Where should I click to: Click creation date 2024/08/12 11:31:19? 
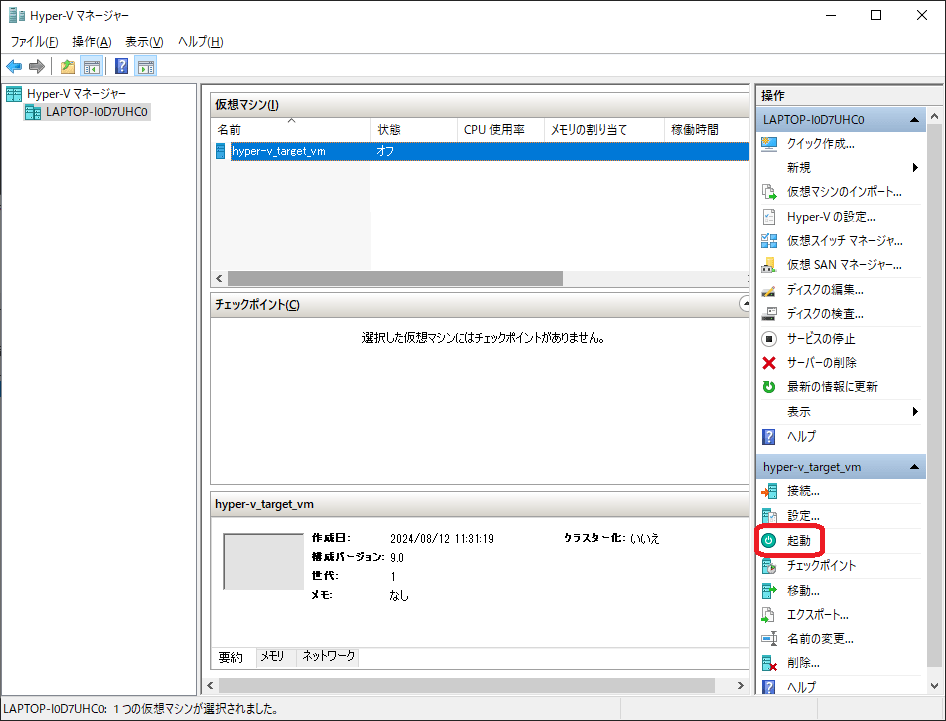coord(442,538)
